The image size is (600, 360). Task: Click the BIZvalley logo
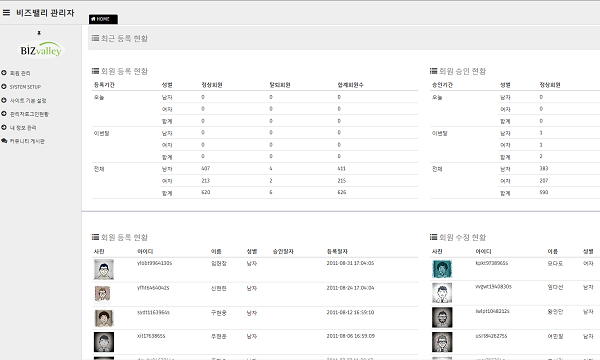(41, 49)
